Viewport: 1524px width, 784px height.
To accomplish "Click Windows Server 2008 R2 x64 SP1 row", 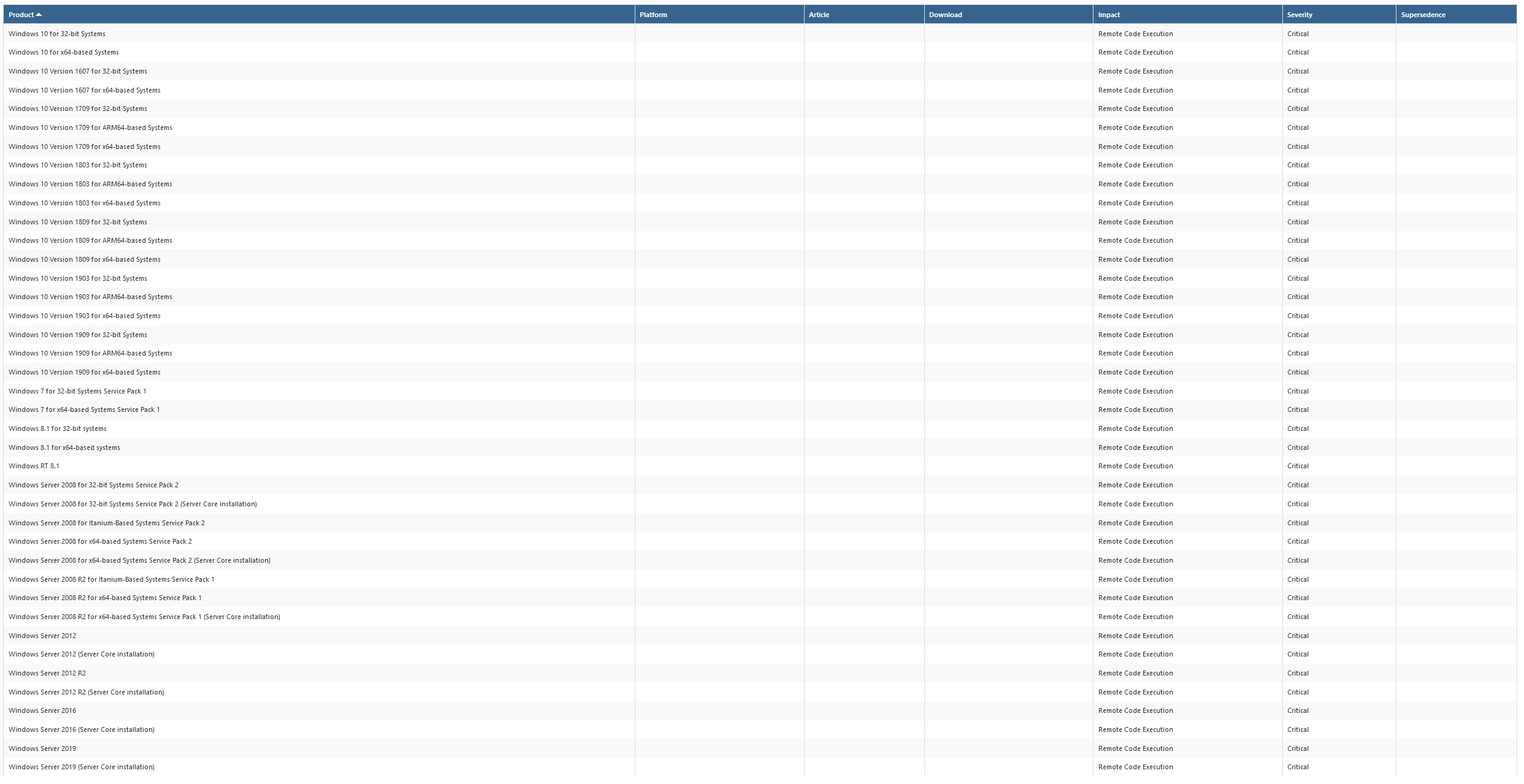I will [x=105, y=598].
